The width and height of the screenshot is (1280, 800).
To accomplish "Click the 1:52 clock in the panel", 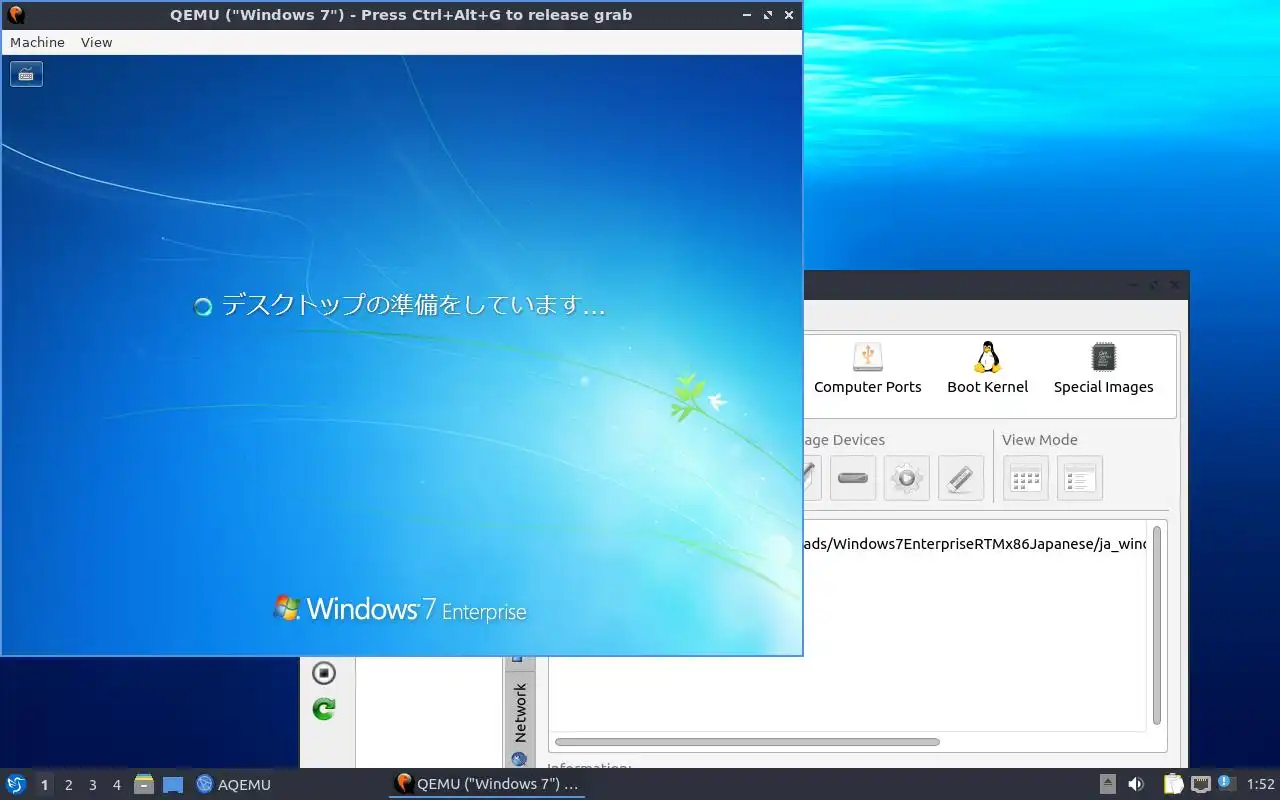I will pyautogui.click(x=1261, y=785).
